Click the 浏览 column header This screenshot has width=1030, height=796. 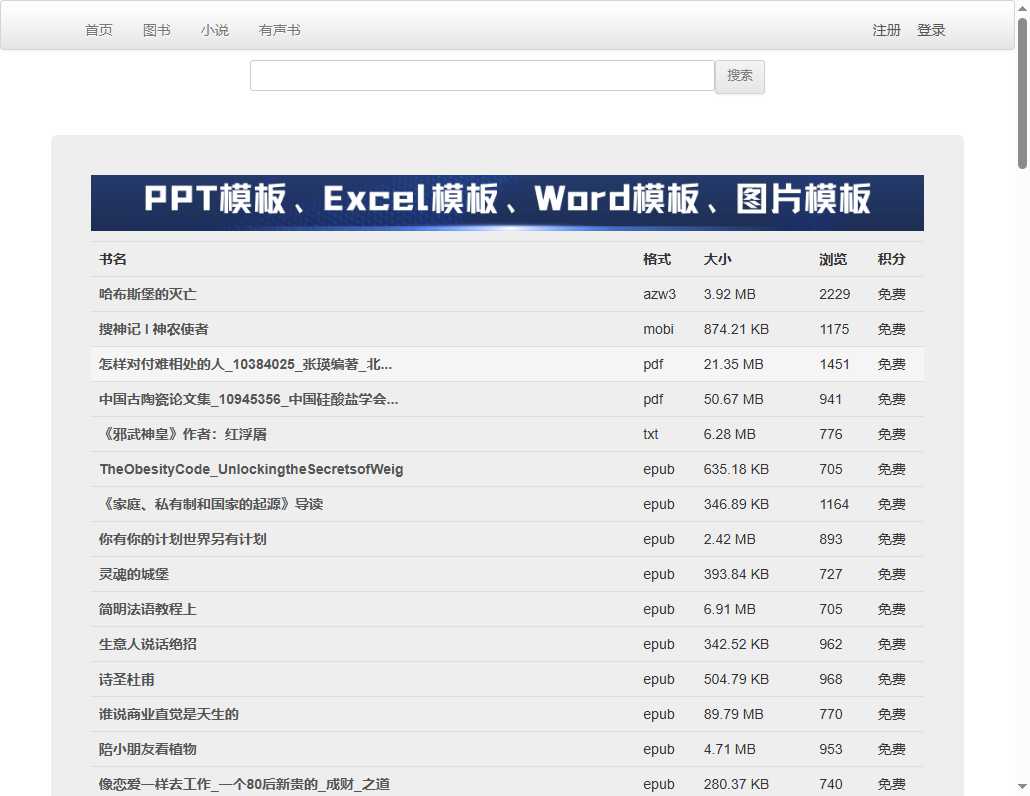pyautogui.click(x=833, y=259)
